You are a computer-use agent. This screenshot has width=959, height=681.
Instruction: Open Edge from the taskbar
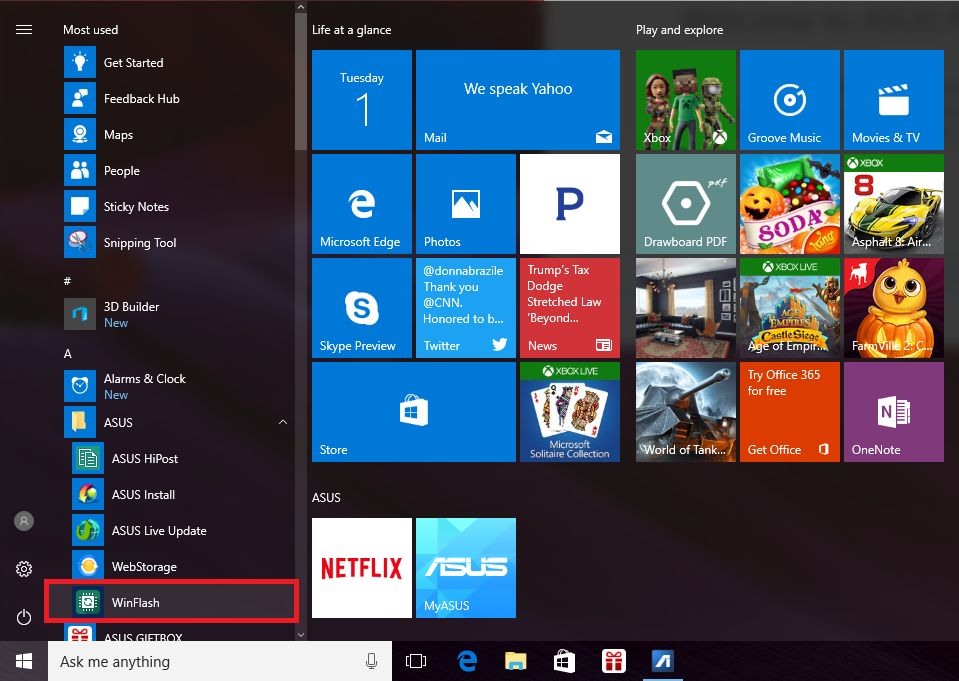pyautogui.click(x=467, y=661)
